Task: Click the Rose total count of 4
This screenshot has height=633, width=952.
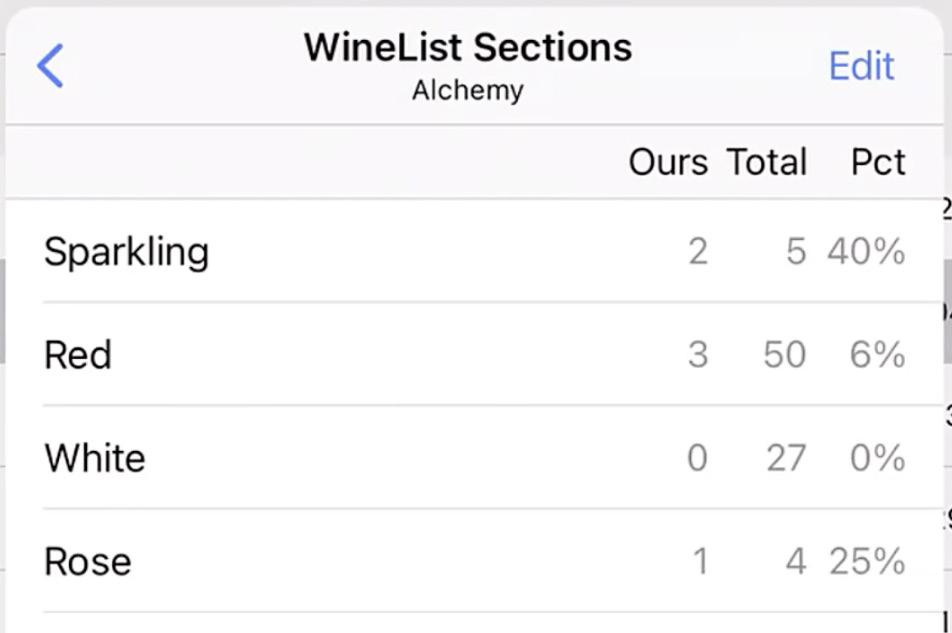Action: pyautogui.click(x=795, y=561)
